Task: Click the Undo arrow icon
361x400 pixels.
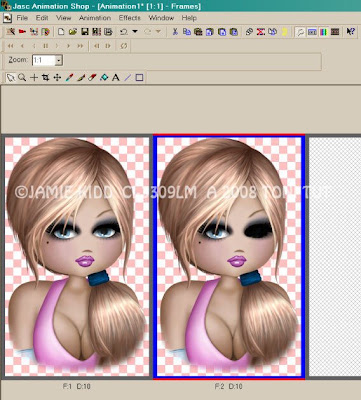Action: point(124,32)
